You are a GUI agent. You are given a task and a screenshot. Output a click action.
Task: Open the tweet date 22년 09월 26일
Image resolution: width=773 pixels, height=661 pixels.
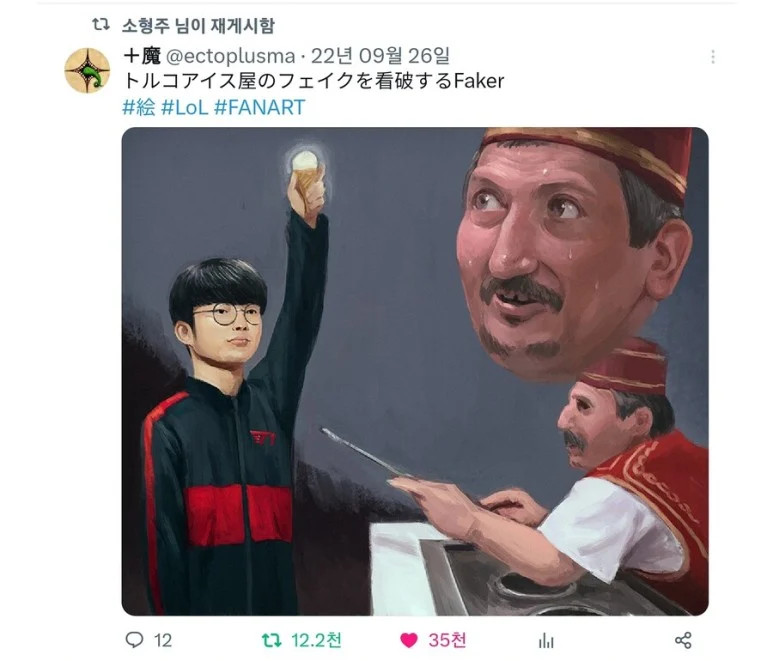380,56
